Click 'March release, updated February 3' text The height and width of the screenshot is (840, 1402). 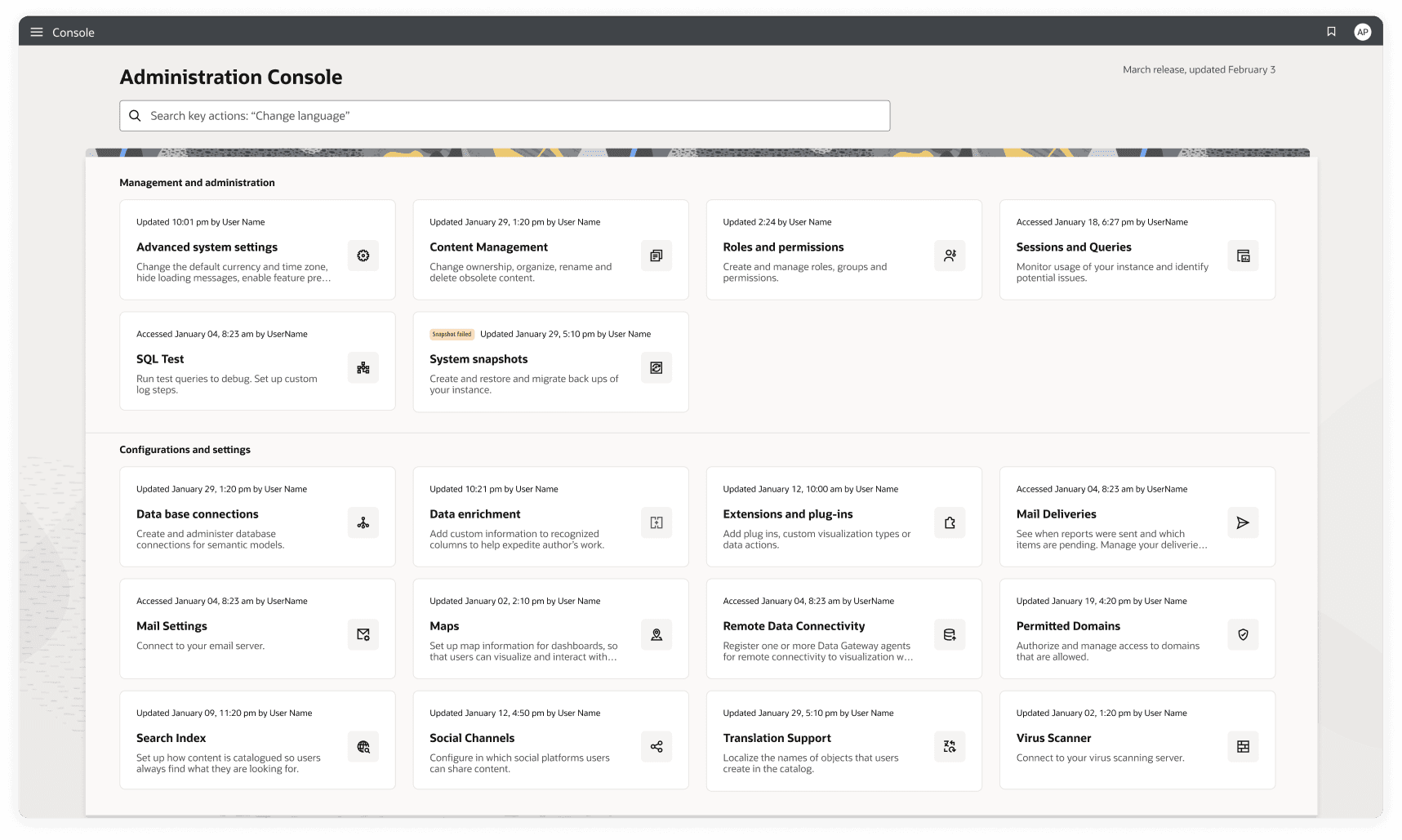(x=1199, y=69)
